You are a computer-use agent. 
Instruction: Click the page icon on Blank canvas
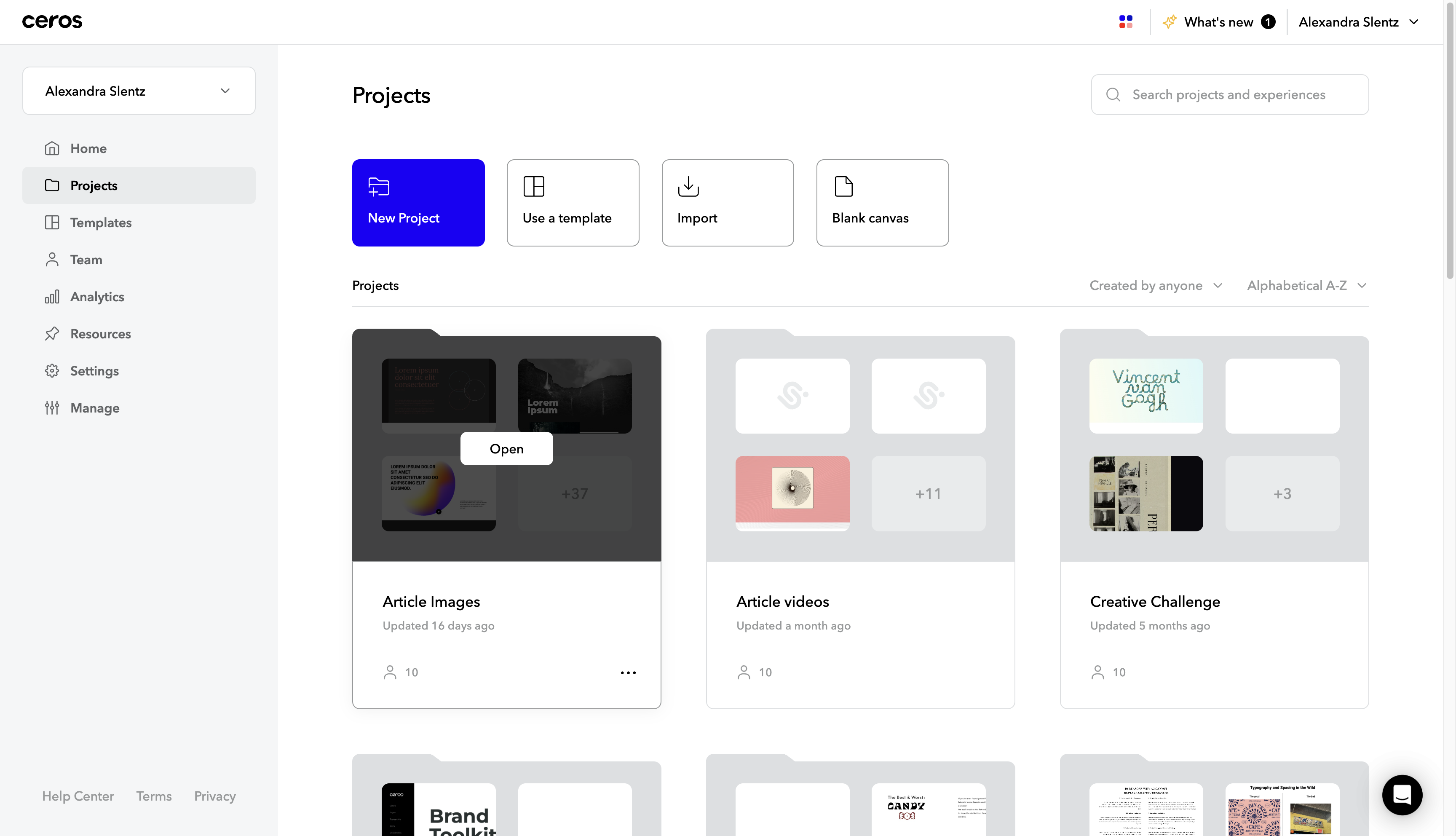tap(843, 187)
